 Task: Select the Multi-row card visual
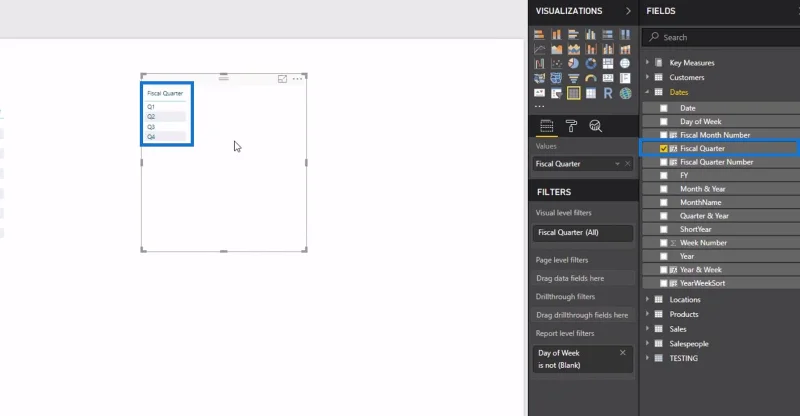625,78
